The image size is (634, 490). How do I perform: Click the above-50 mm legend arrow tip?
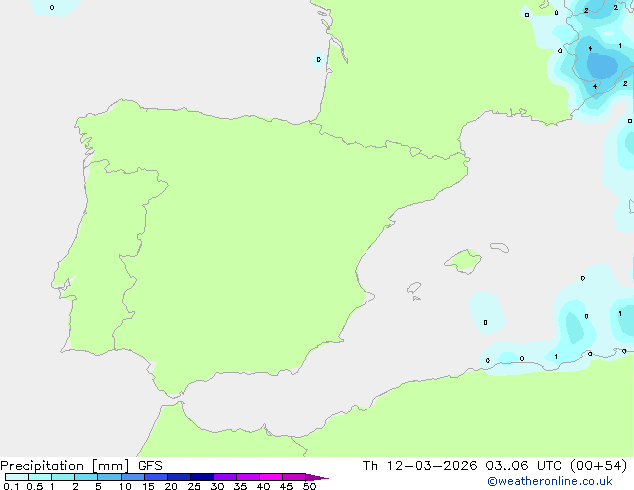point(317,477)
